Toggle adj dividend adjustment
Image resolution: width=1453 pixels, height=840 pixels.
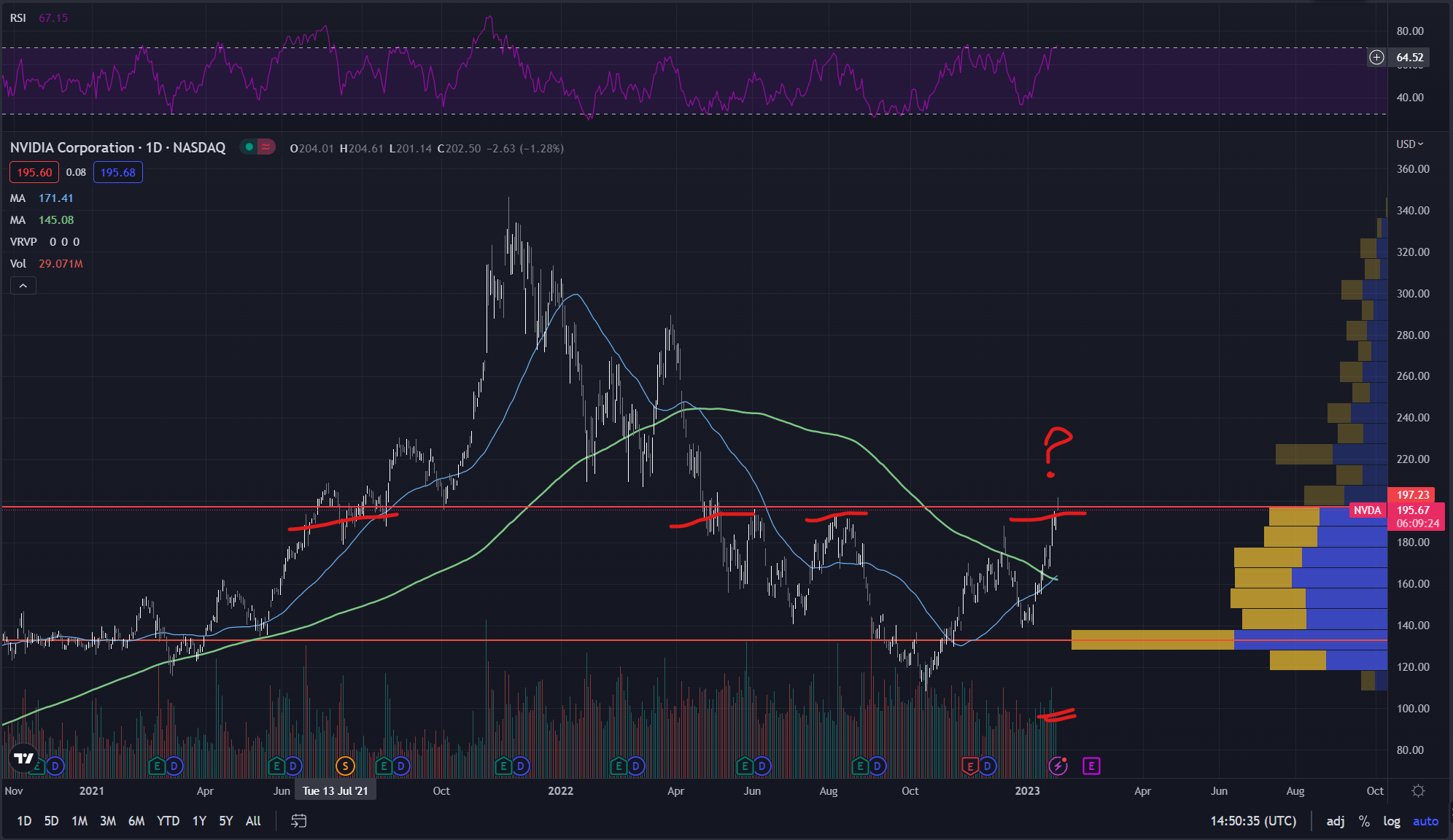(x=1335, y=821)
